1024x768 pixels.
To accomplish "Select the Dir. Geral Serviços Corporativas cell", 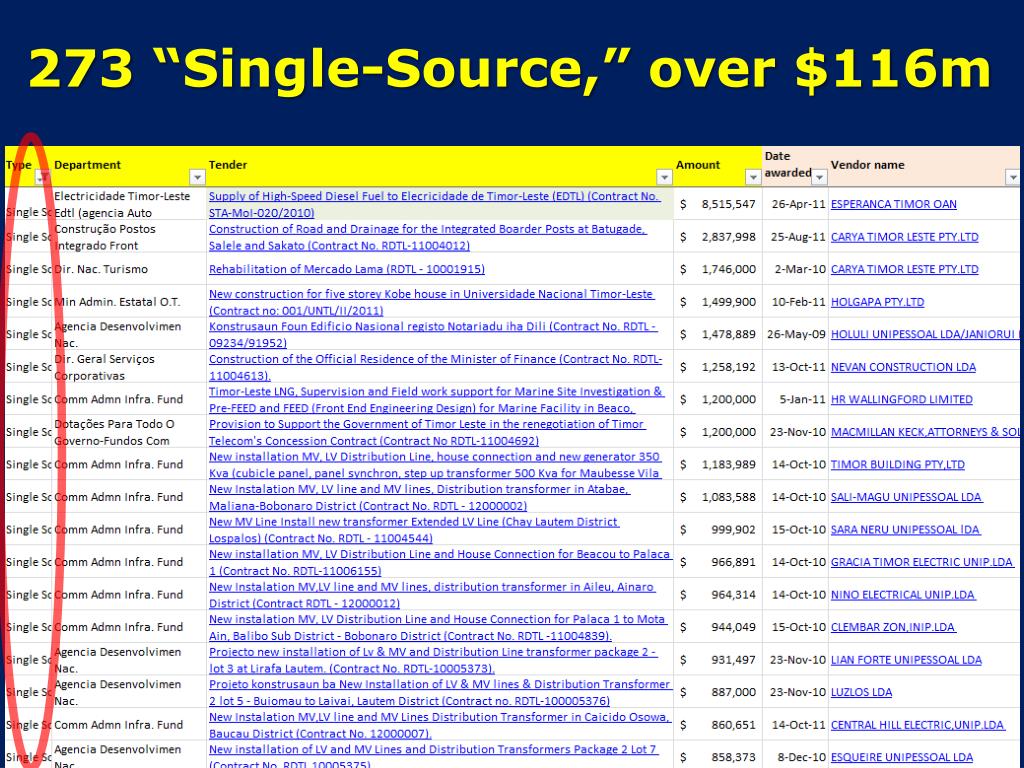I will click(129, 367).
